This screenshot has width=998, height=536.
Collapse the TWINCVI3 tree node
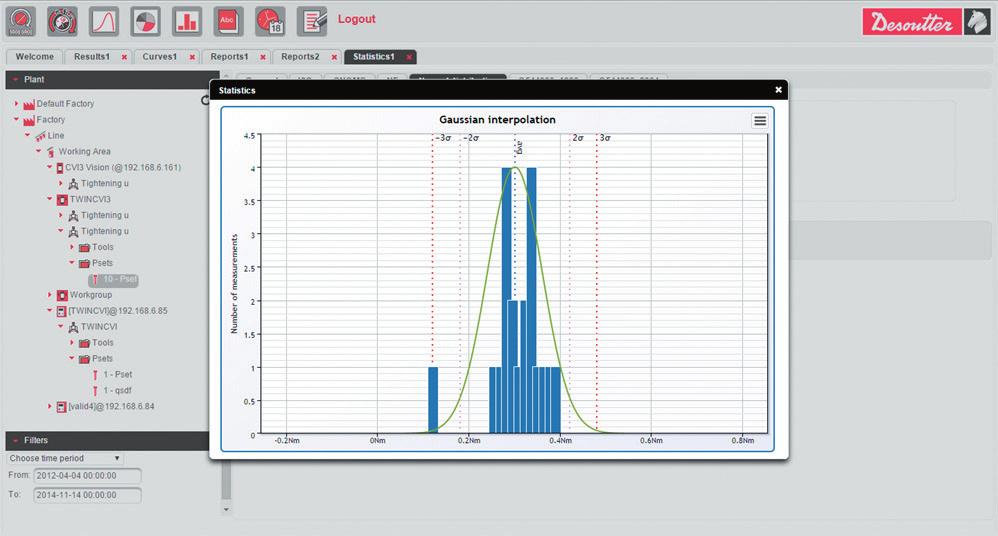click(x=50, y=199)
